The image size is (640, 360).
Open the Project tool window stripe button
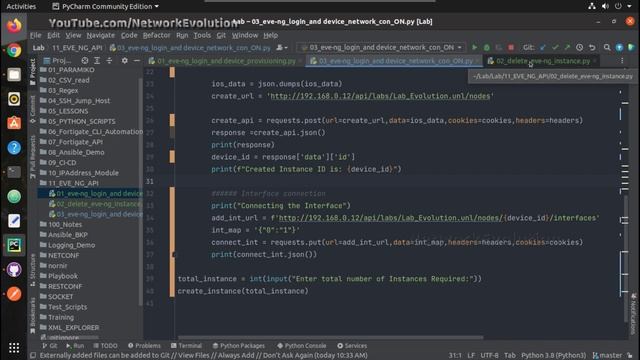[33, 72]
